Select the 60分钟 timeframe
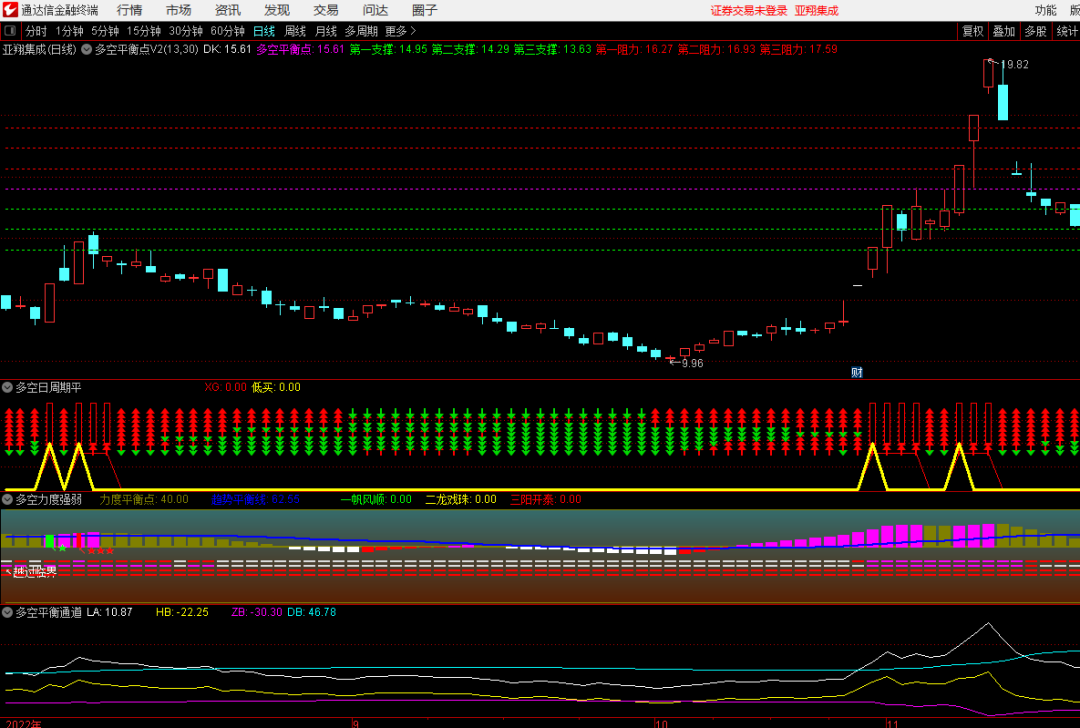Viewport: 1080px width, 728px height. 227,31
